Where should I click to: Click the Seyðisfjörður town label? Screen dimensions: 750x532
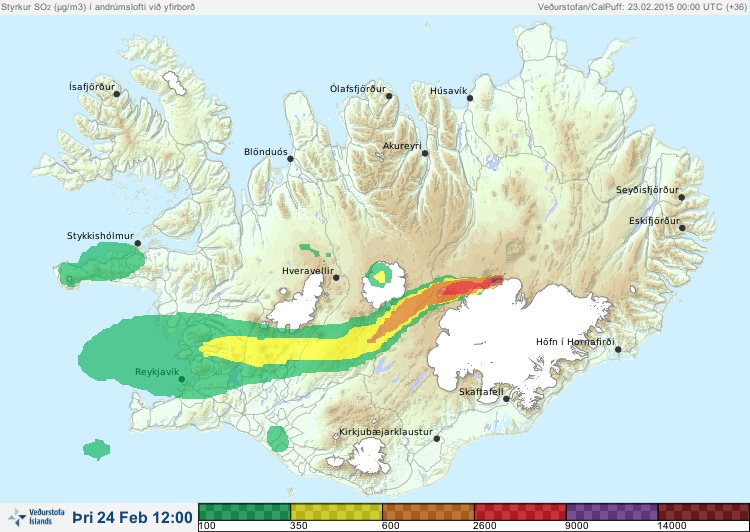pos(647,190)
